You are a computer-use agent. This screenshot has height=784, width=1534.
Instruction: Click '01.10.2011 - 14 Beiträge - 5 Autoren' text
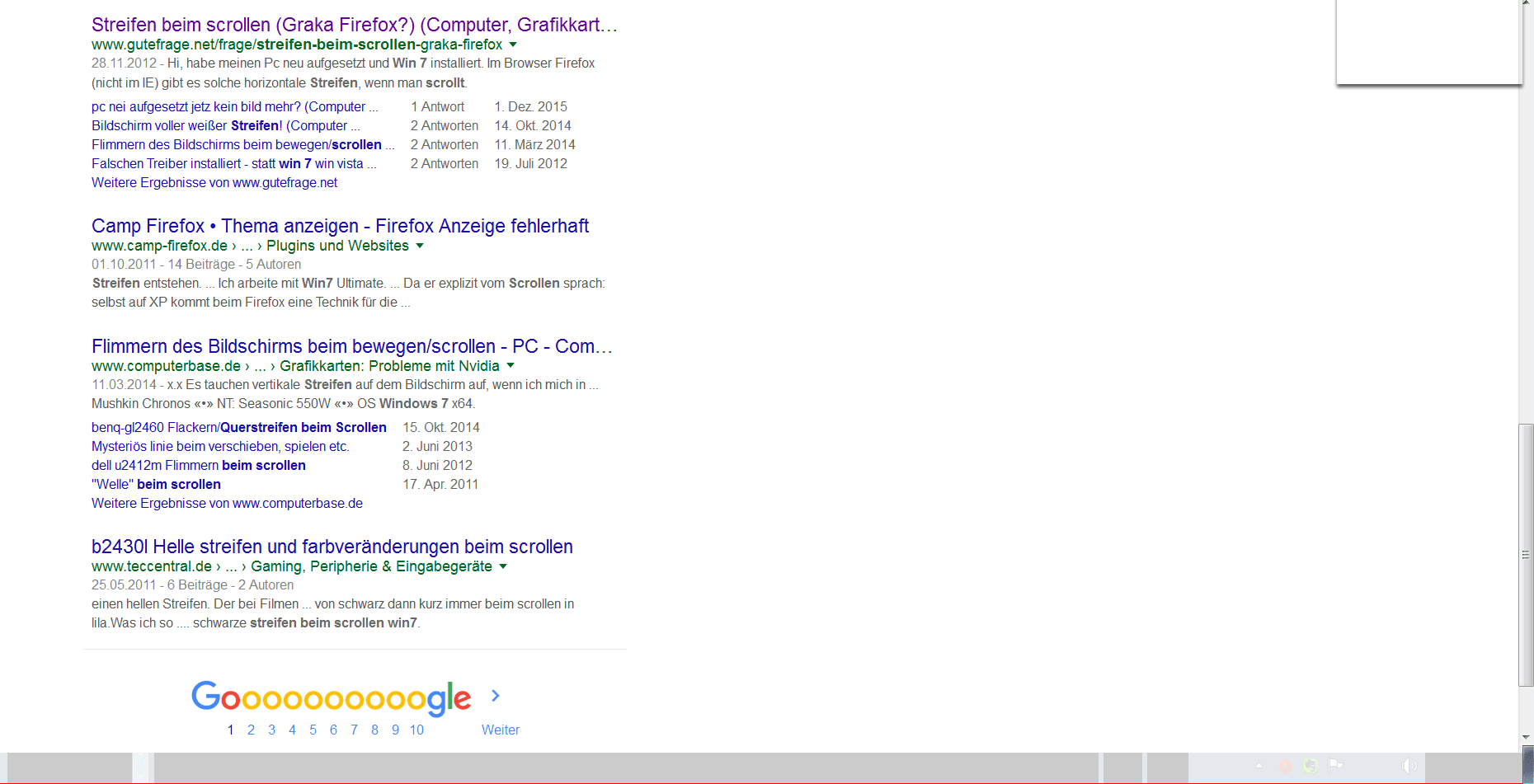click(196, 264)
